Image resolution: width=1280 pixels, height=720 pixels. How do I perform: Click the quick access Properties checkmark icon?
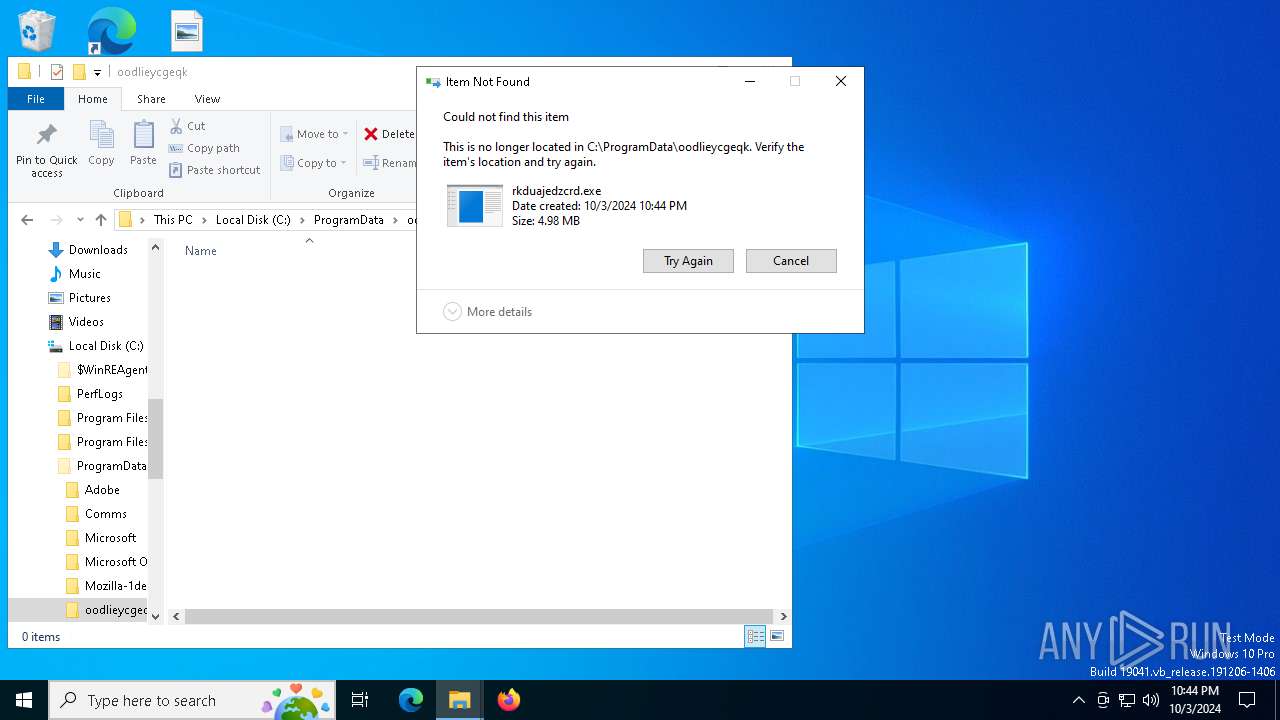point(57,72)
